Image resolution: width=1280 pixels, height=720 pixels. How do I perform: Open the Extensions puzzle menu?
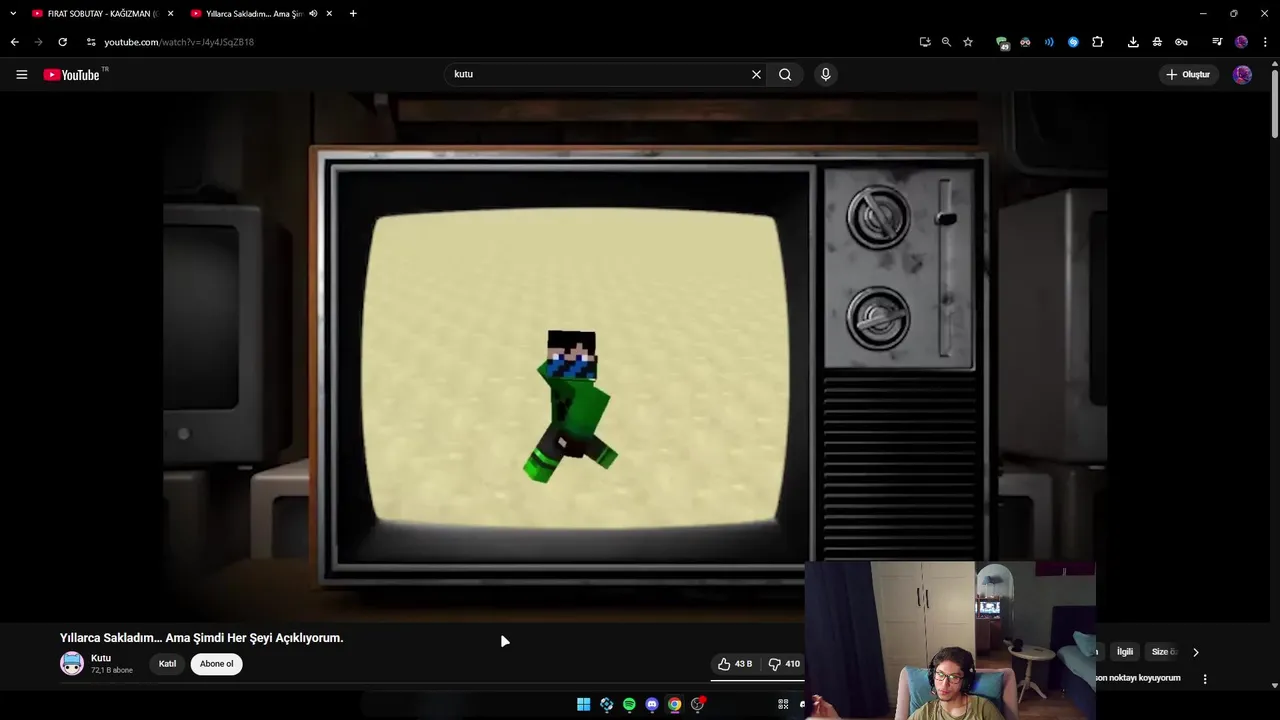pyautogui.click(x=1097, y=42)
